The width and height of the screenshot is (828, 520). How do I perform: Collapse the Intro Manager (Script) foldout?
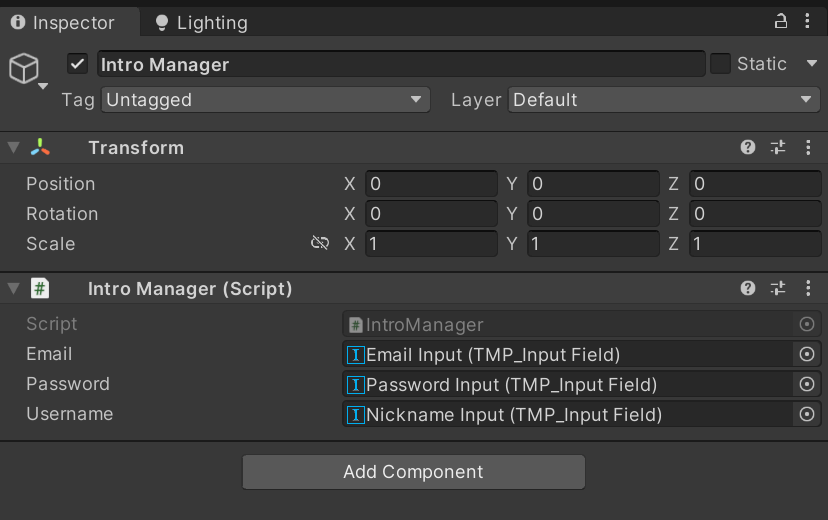coord(14,288)
